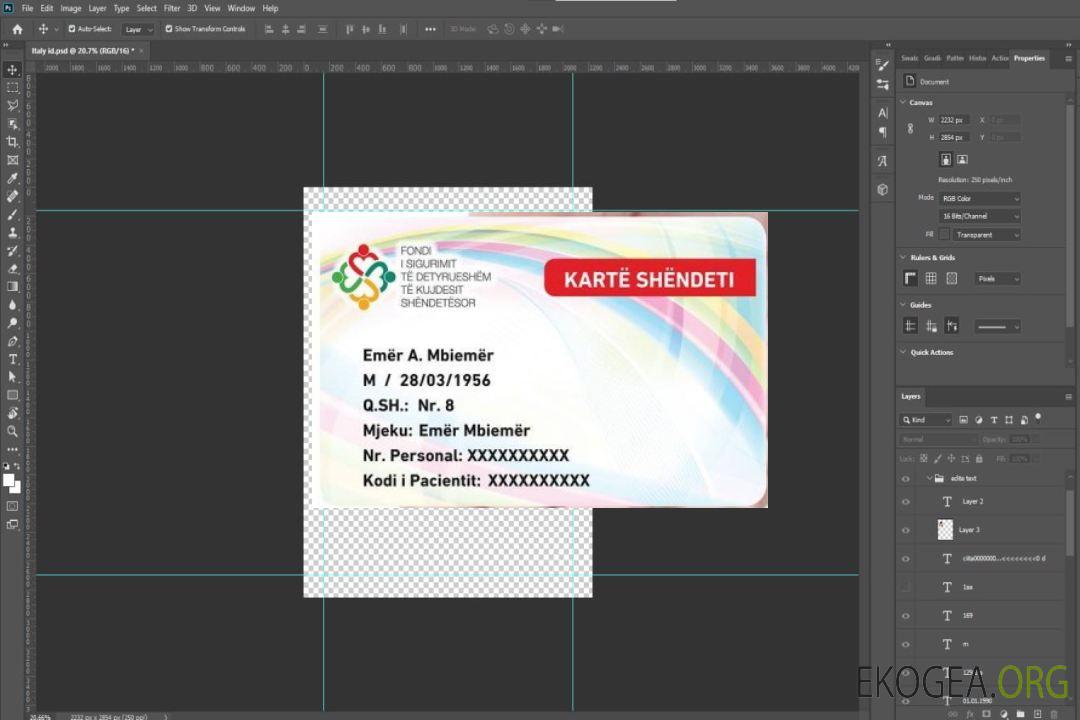Open the Pixels ruler units dropdown
1080x720 pixels.
tap(997, 279)
